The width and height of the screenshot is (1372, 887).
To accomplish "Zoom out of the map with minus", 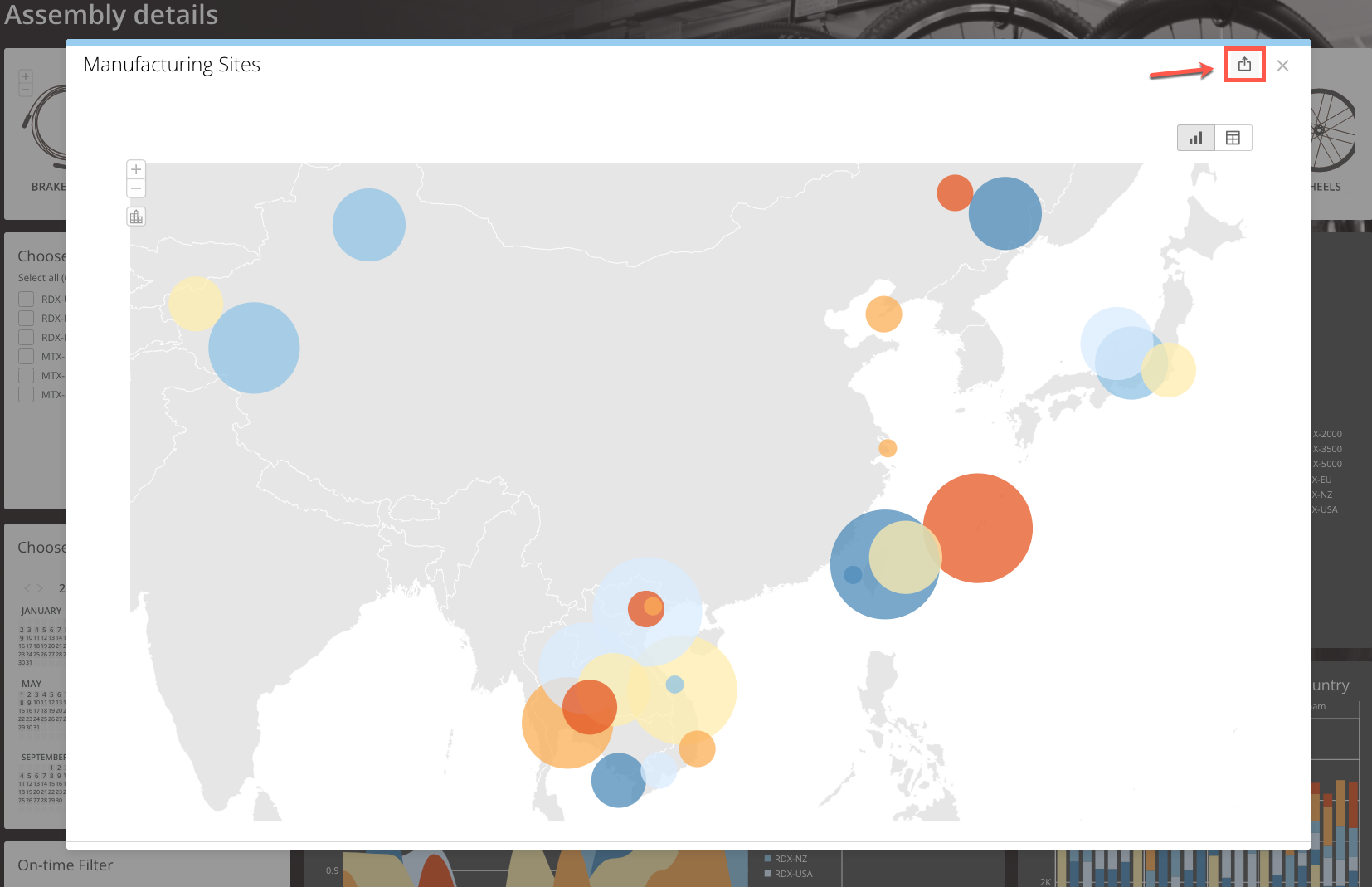I will point(136,188).
